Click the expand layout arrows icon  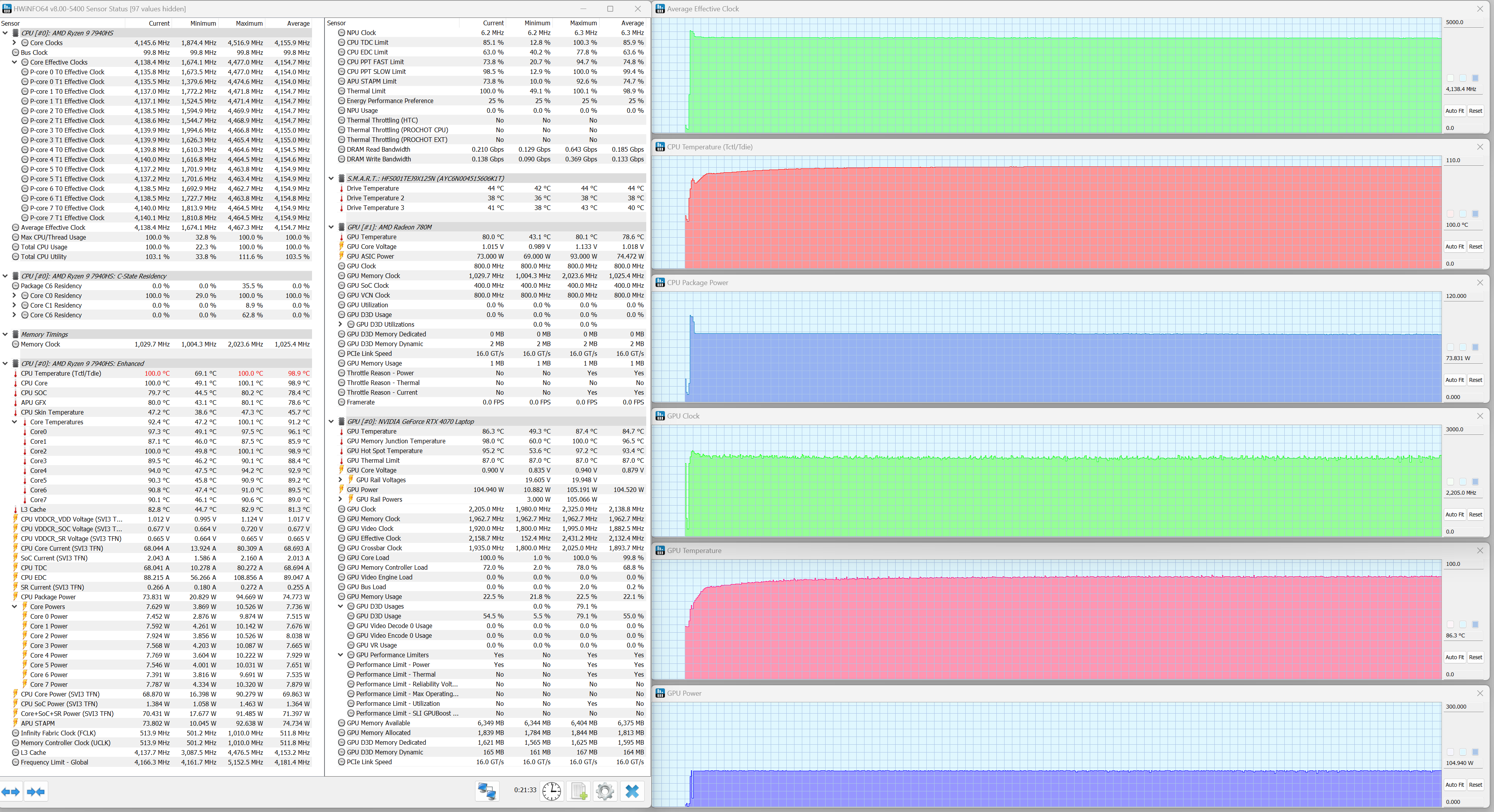click(x=11, y=791)
